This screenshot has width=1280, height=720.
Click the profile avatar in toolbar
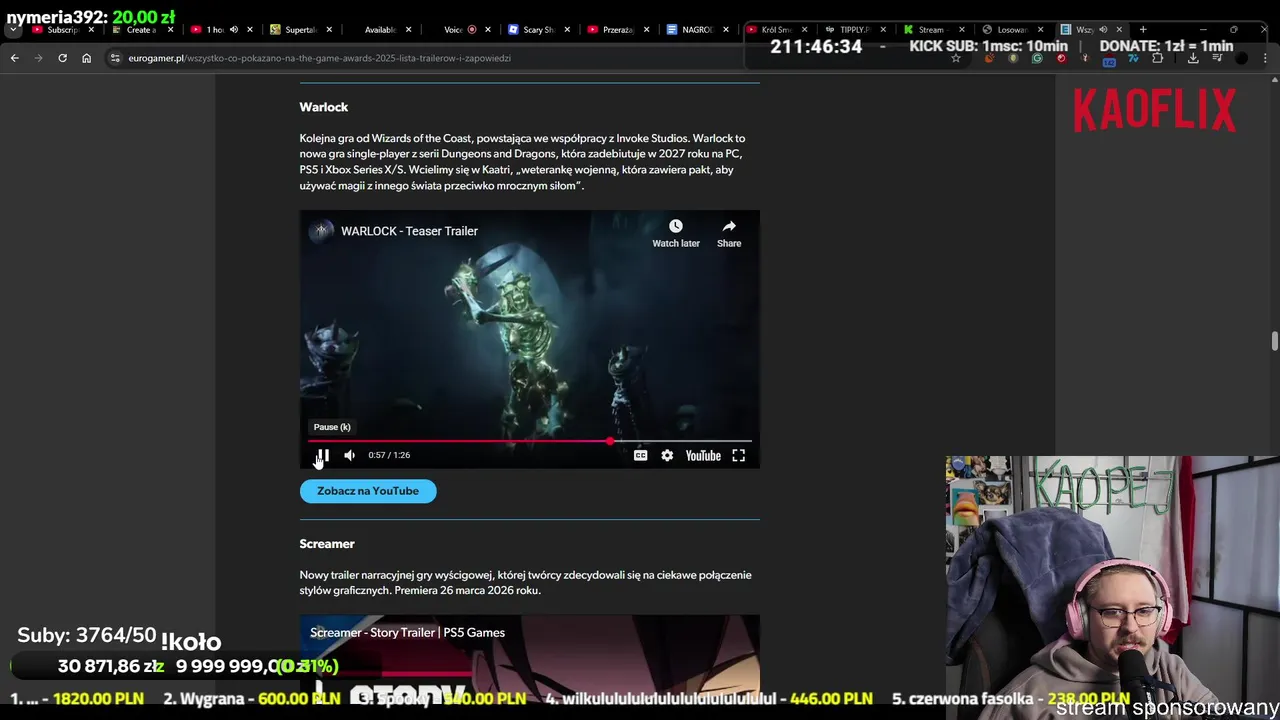tap(1241, 58)
